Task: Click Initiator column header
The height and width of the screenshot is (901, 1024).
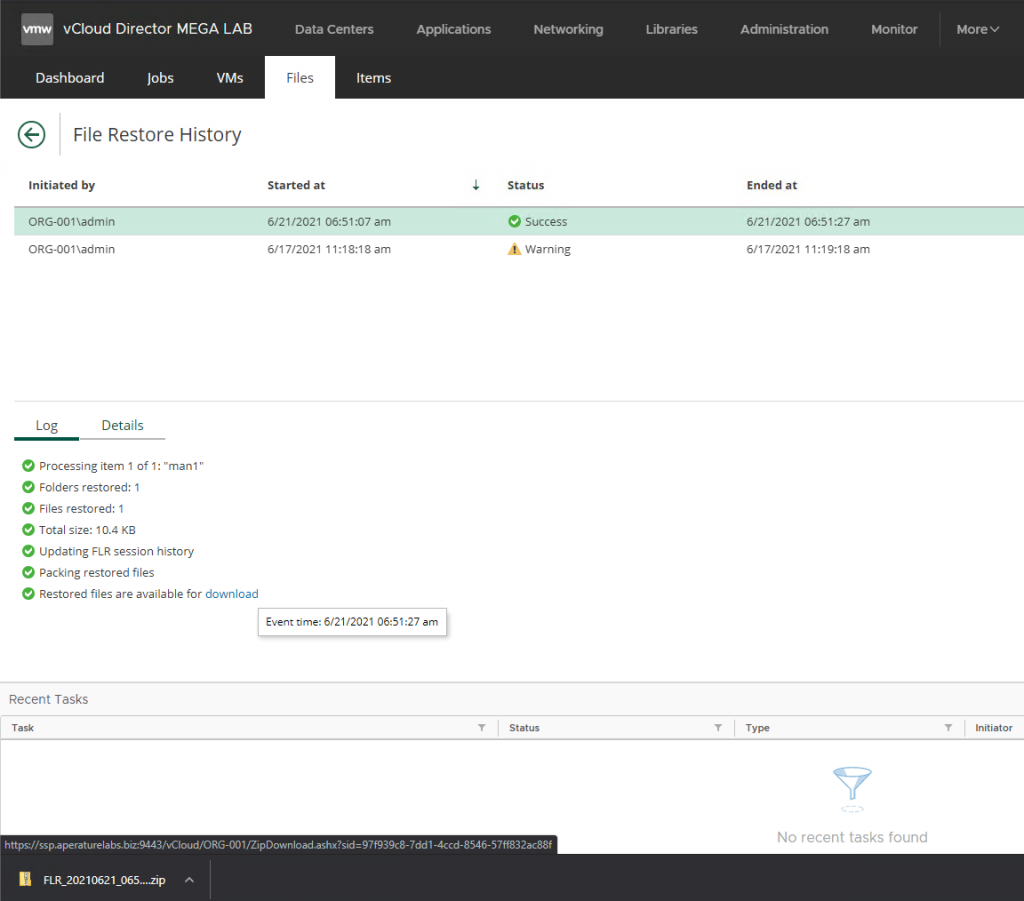Action: (x=994, y=727)
